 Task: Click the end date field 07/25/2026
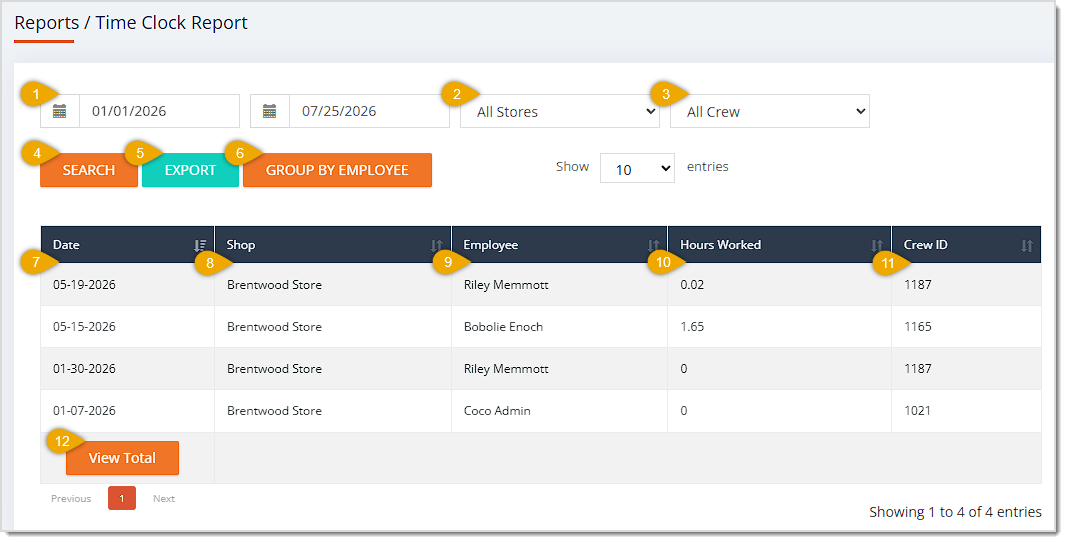coord(370,111)
